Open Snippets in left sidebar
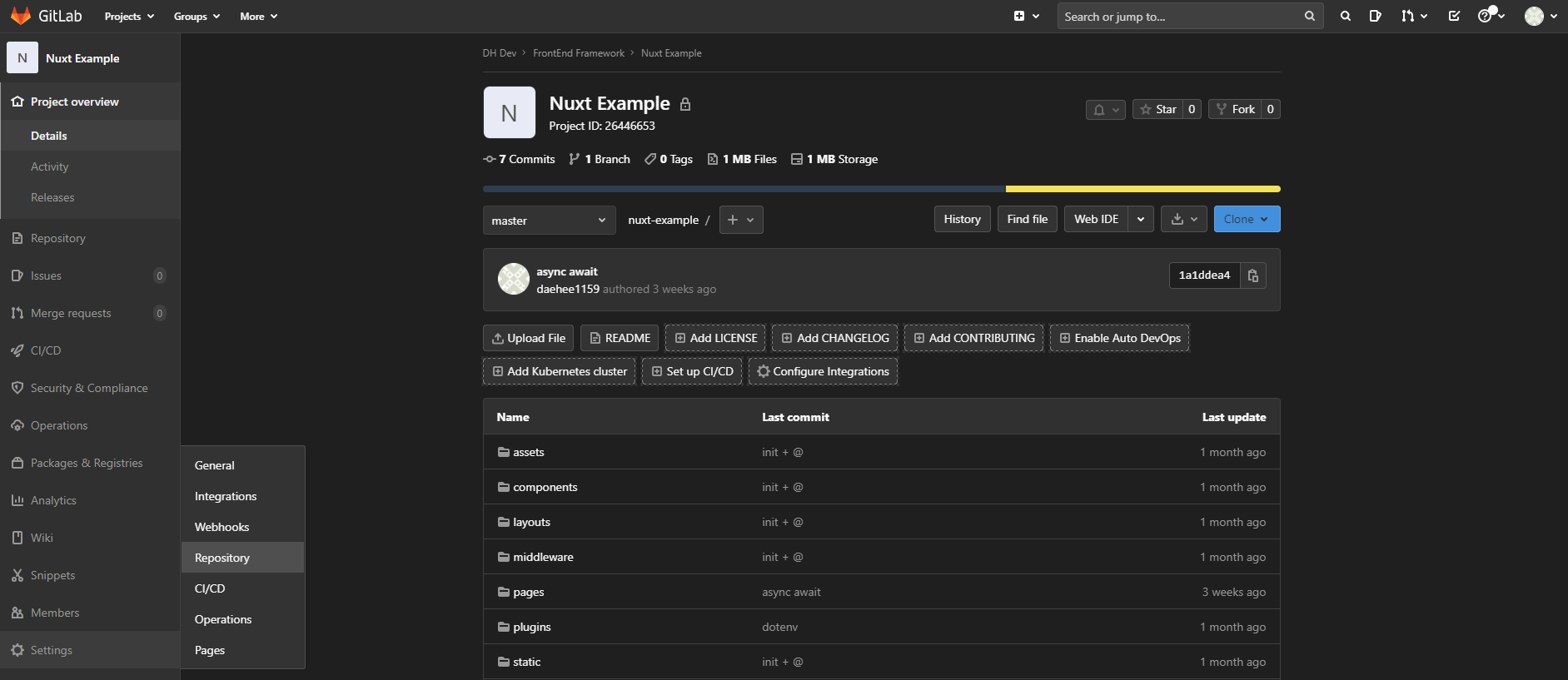The width and height of the screenshot is (1568, 680). pos(90,575)
